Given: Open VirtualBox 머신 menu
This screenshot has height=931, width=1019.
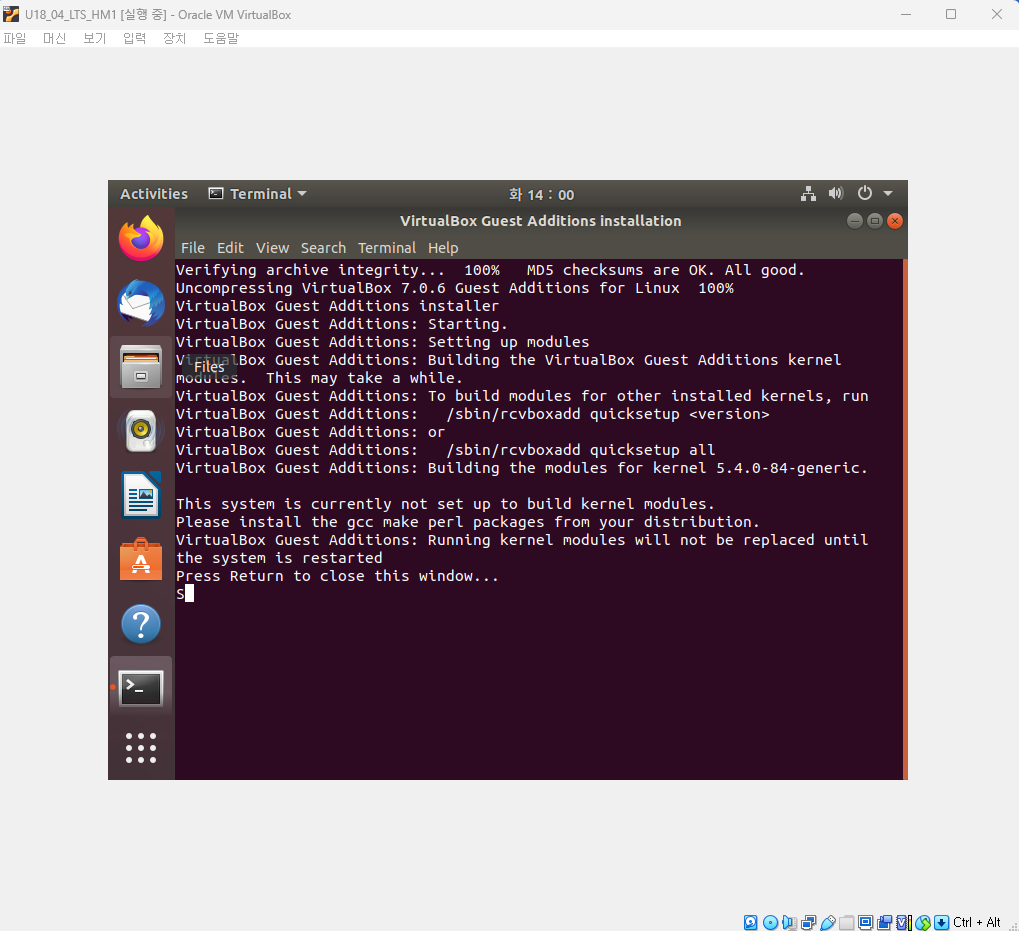Looking at the screenshot, I should (x=55, y=38).
